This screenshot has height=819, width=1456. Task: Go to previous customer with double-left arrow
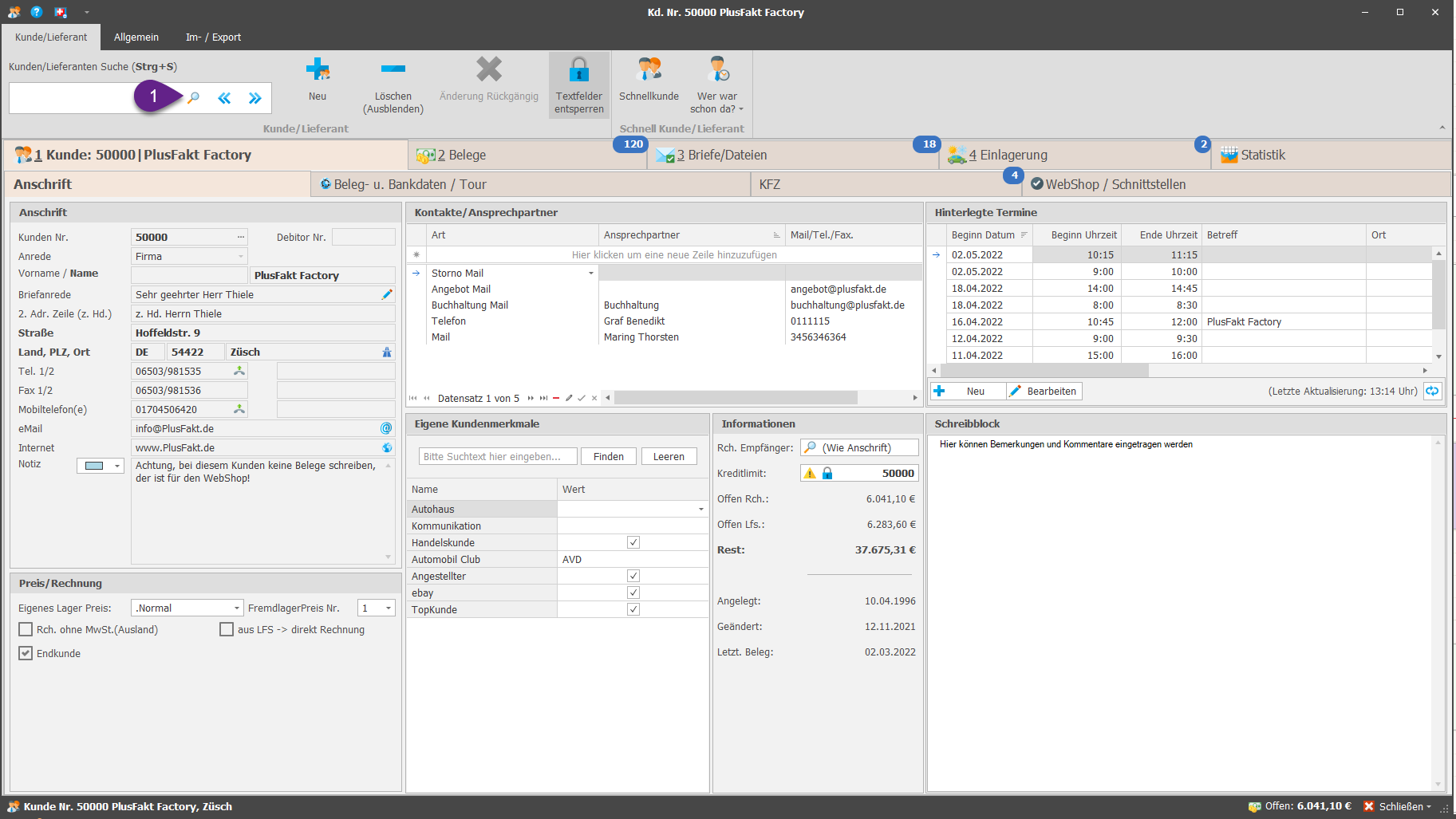(x=224, y=98)
